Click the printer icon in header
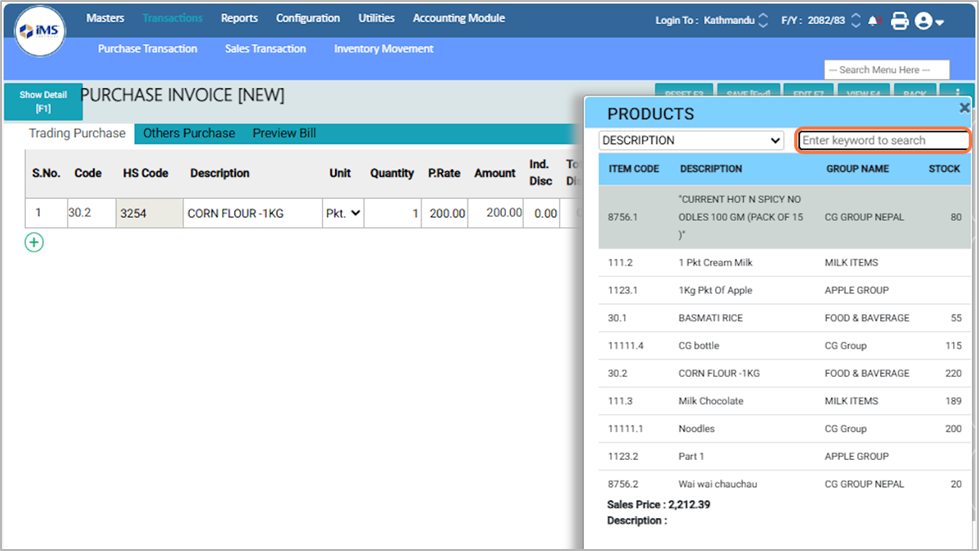 point(899,20)
